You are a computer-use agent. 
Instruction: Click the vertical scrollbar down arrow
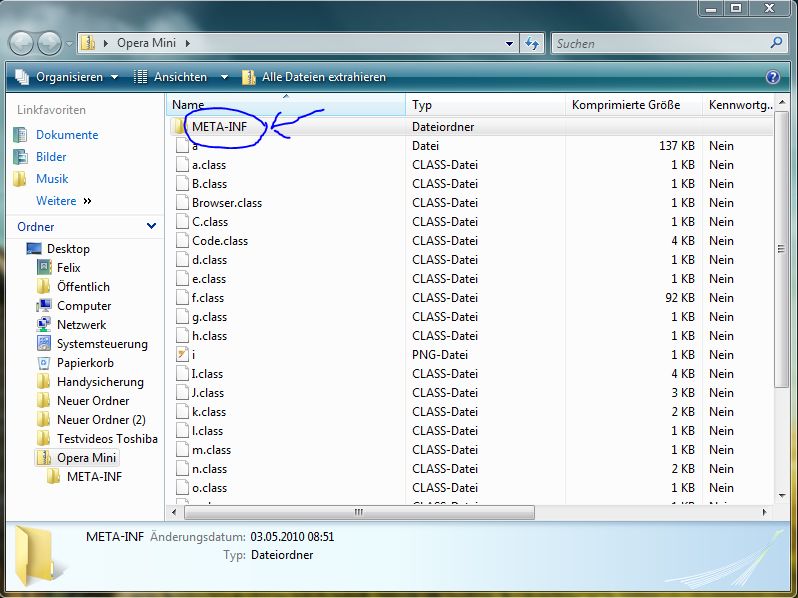(x=782, y=496)
